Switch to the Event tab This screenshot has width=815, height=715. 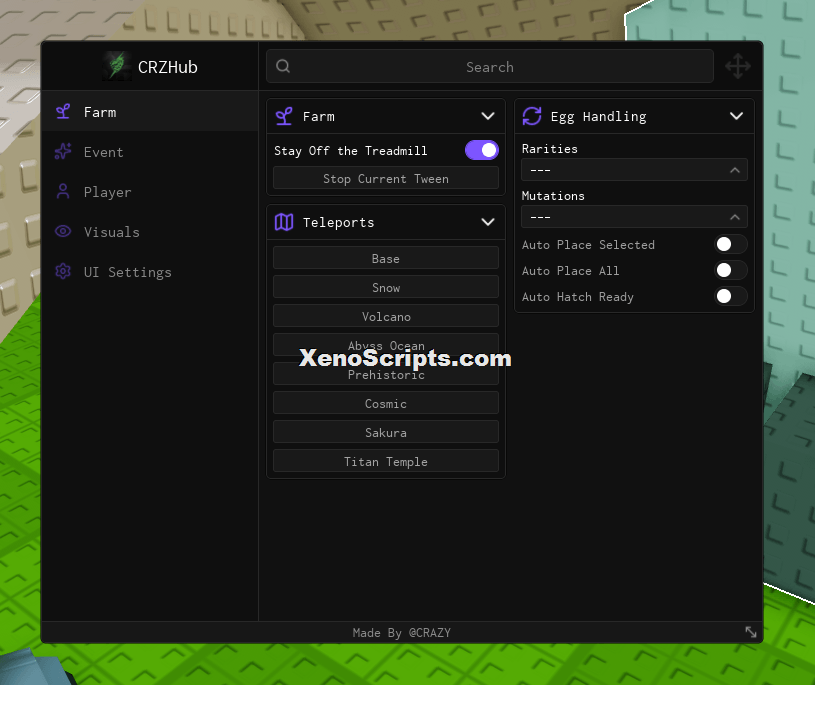[150, 152]
